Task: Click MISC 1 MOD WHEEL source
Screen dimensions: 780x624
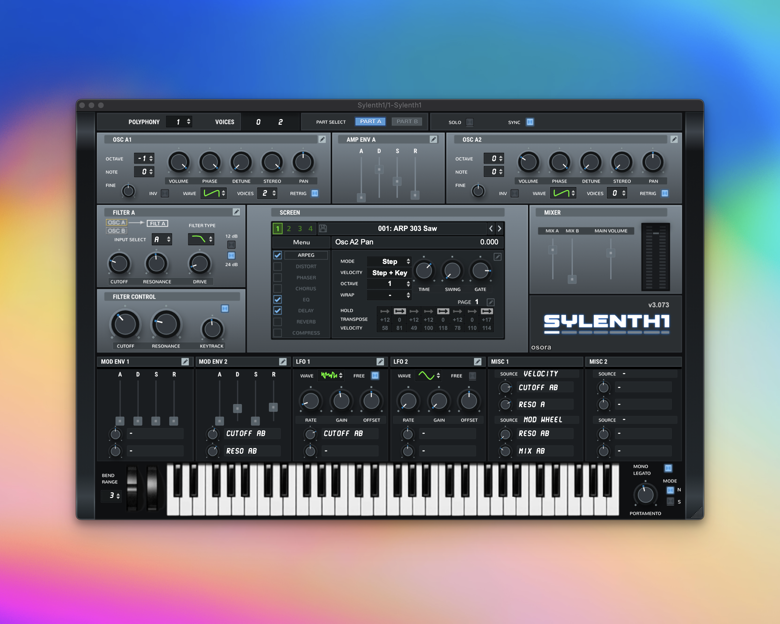Action: (543, 420)
